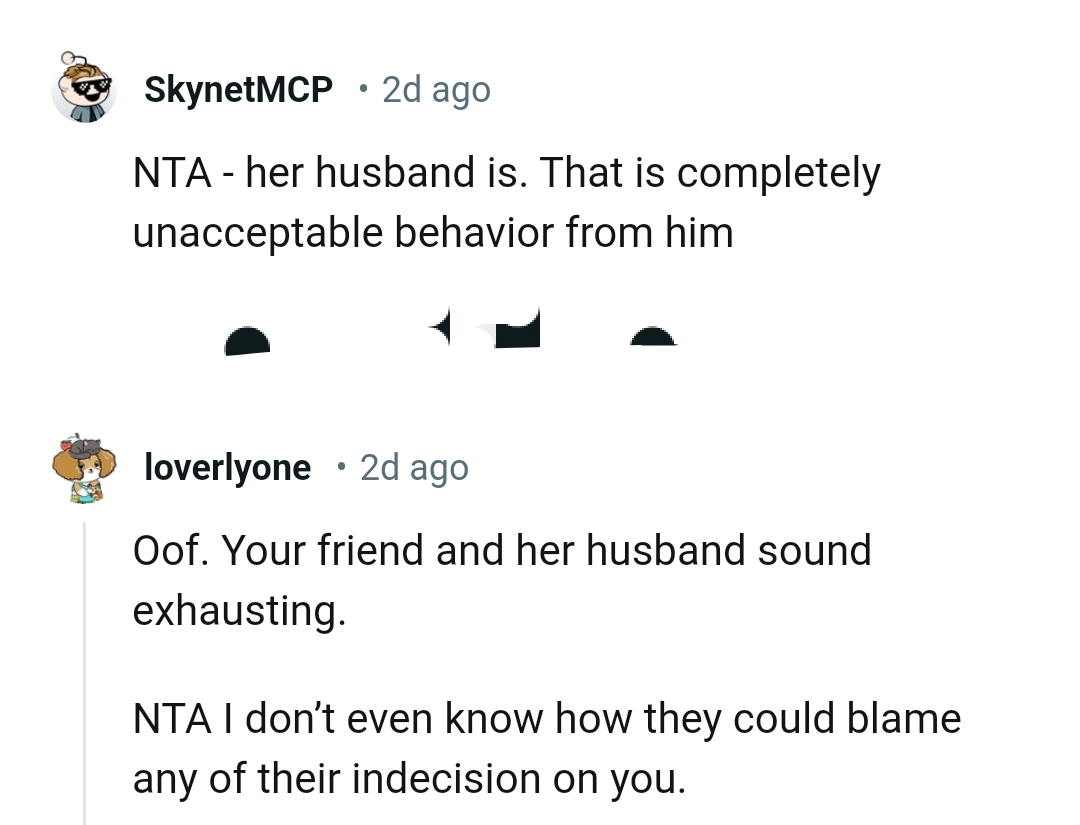Image resolution: width=1080 pixels, height=825 pixels.
Task: Click the cat hat on loverlyone's avatar
Action: [85, 445]
